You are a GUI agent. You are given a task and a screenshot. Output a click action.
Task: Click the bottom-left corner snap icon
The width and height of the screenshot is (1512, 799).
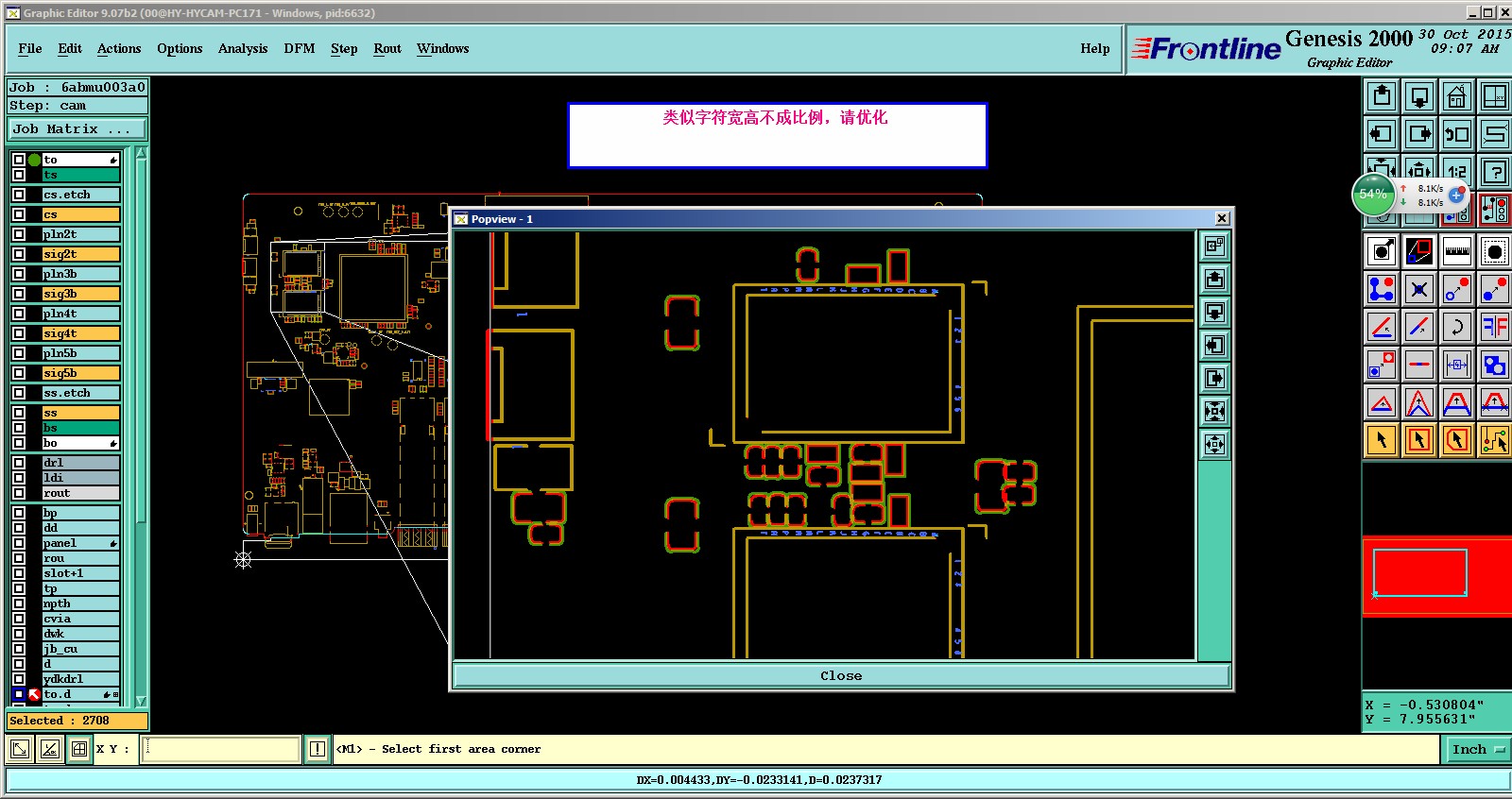coord(20,750)
